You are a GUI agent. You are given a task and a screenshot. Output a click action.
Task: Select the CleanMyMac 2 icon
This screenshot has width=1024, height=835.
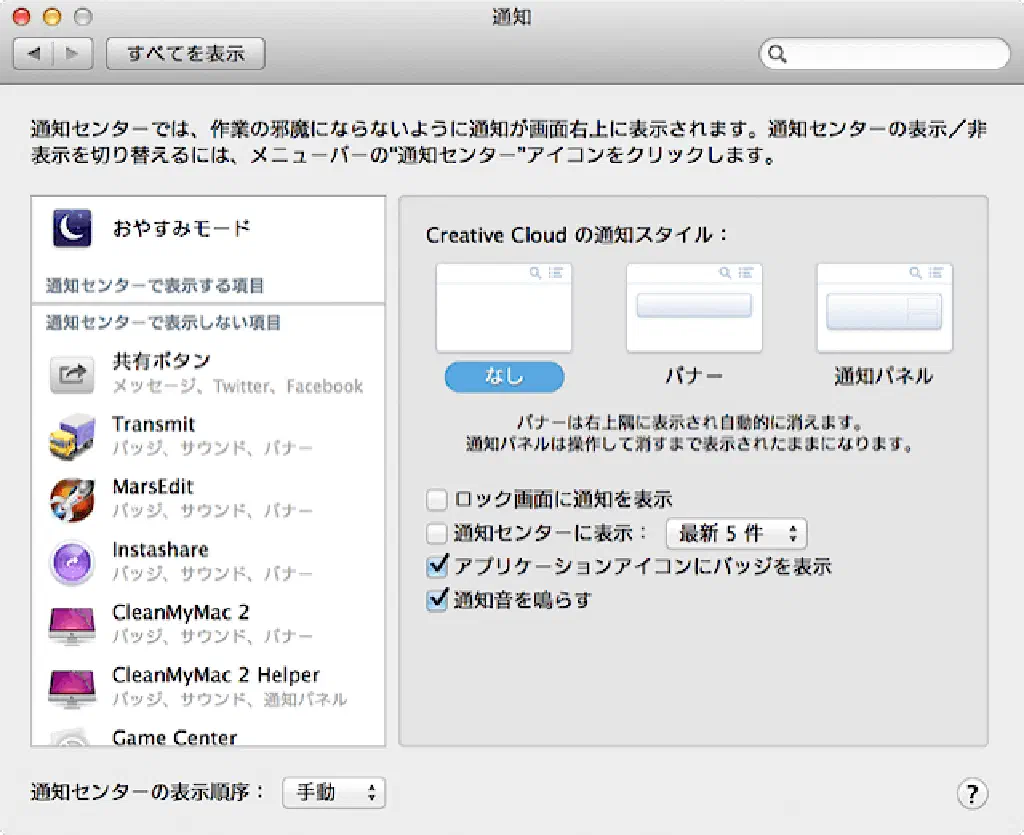(72, 625)
